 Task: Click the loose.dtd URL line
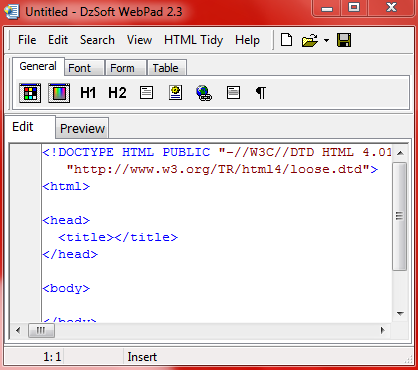pyautogui.click(x=222, y=169)
